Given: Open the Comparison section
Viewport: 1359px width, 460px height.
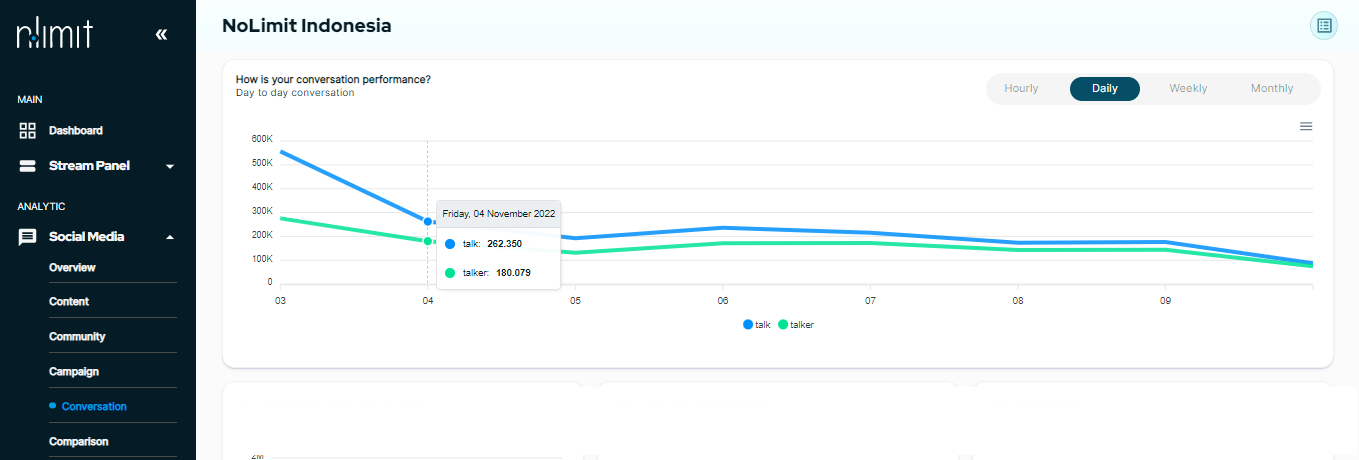Looking at the screenshot, I should point(79,441).
